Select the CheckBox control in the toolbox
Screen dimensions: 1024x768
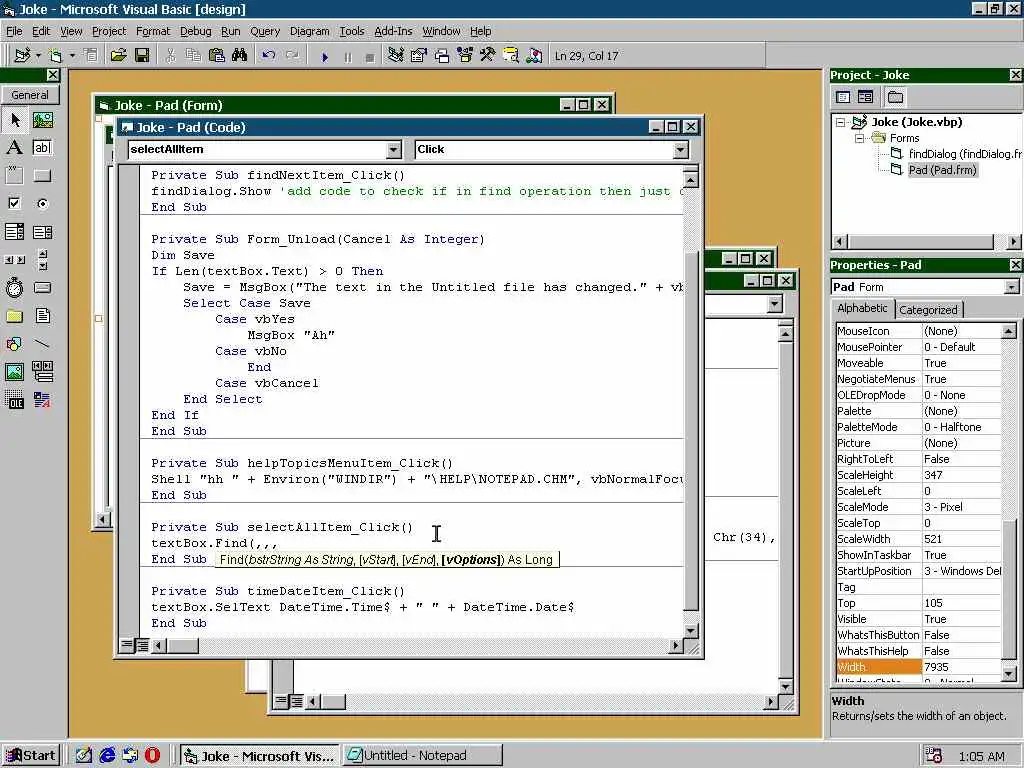point(15,204)
